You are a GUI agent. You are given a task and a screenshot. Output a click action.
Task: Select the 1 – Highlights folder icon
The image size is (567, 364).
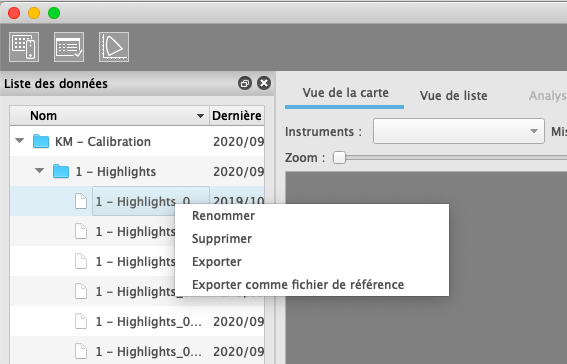pos(61,171)
